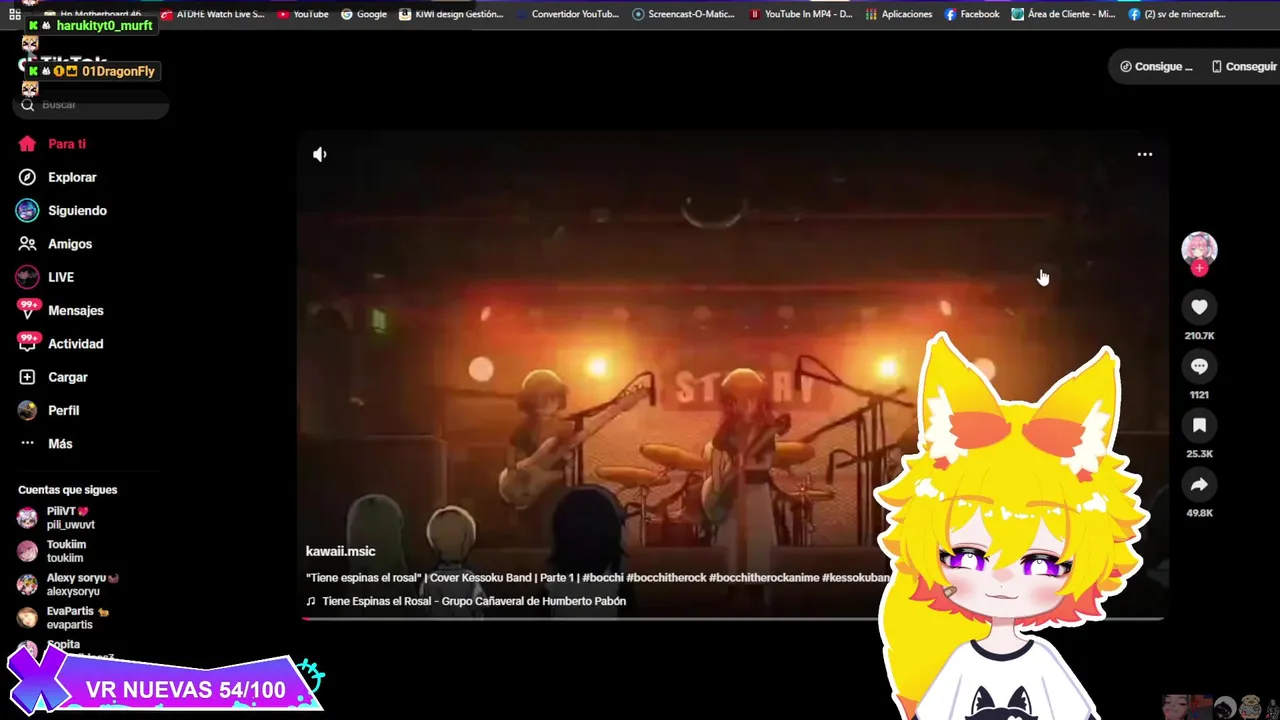Viewport: 1280px width, 720px height.
Task: Open the Aplicaciones bookmark
Action: coord(899,14)
